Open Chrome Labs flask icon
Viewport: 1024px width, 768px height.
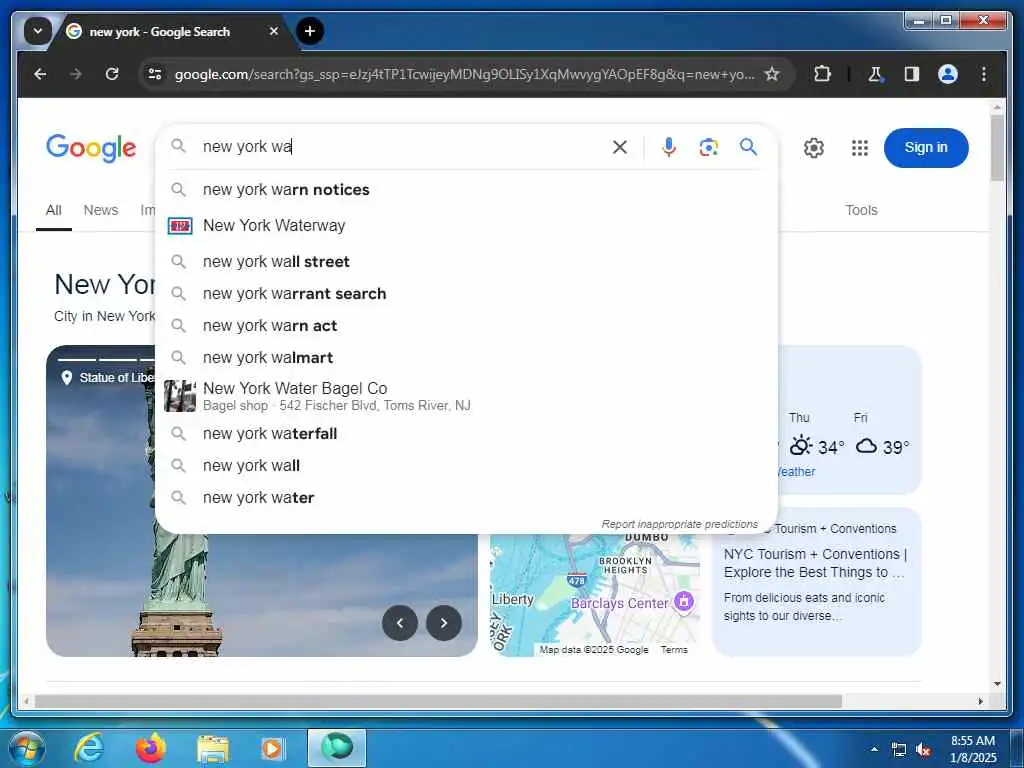pyautogui.click(x=875, y=74)
